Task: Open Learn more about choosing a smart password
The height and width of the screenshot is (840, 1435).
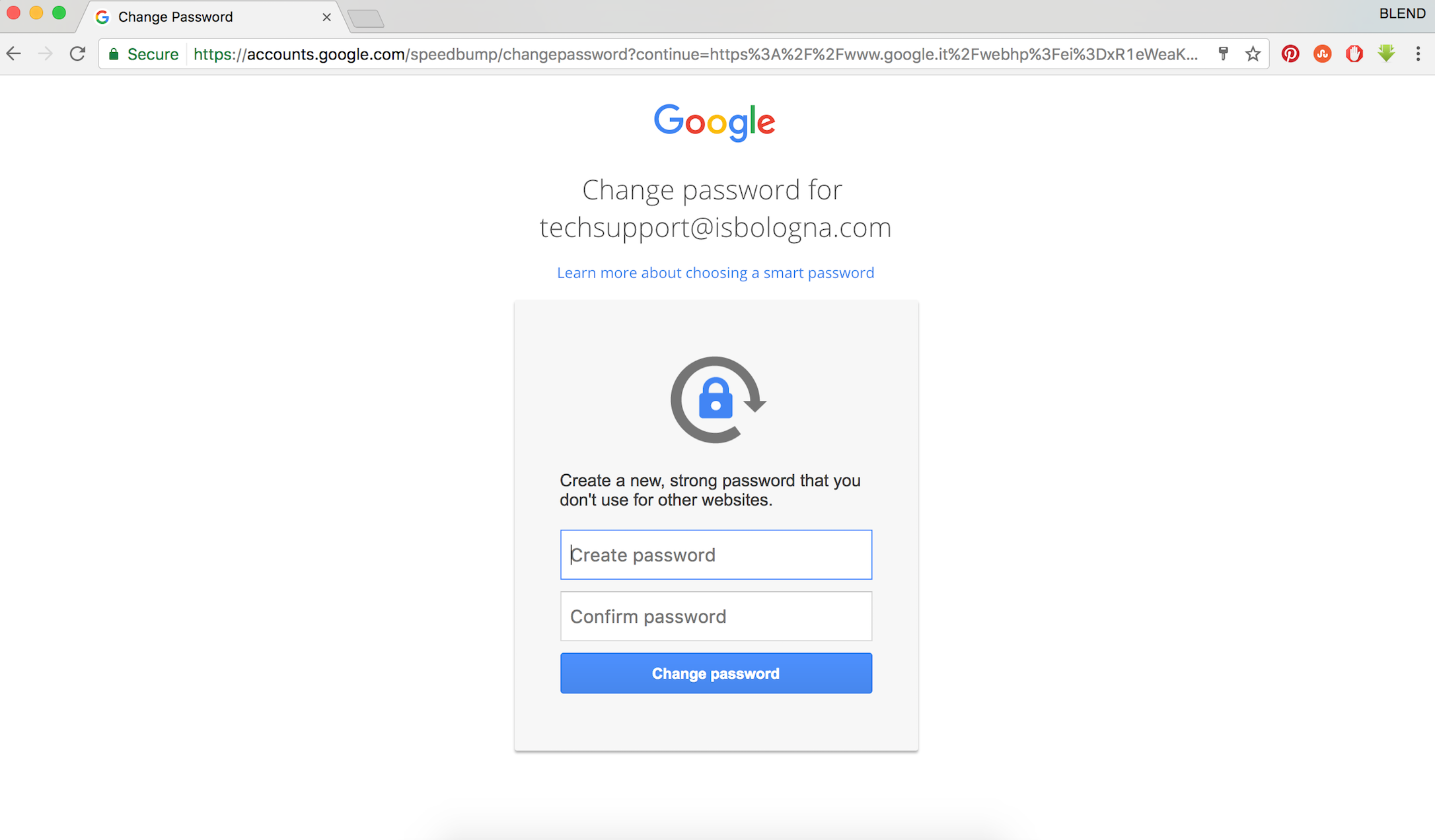Action: tap(716, 273)
